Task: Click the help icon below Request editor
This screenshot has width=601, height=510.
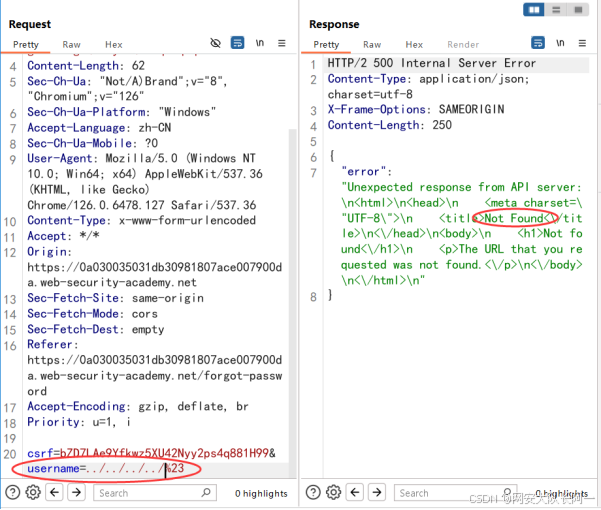Action: [13, 492]
